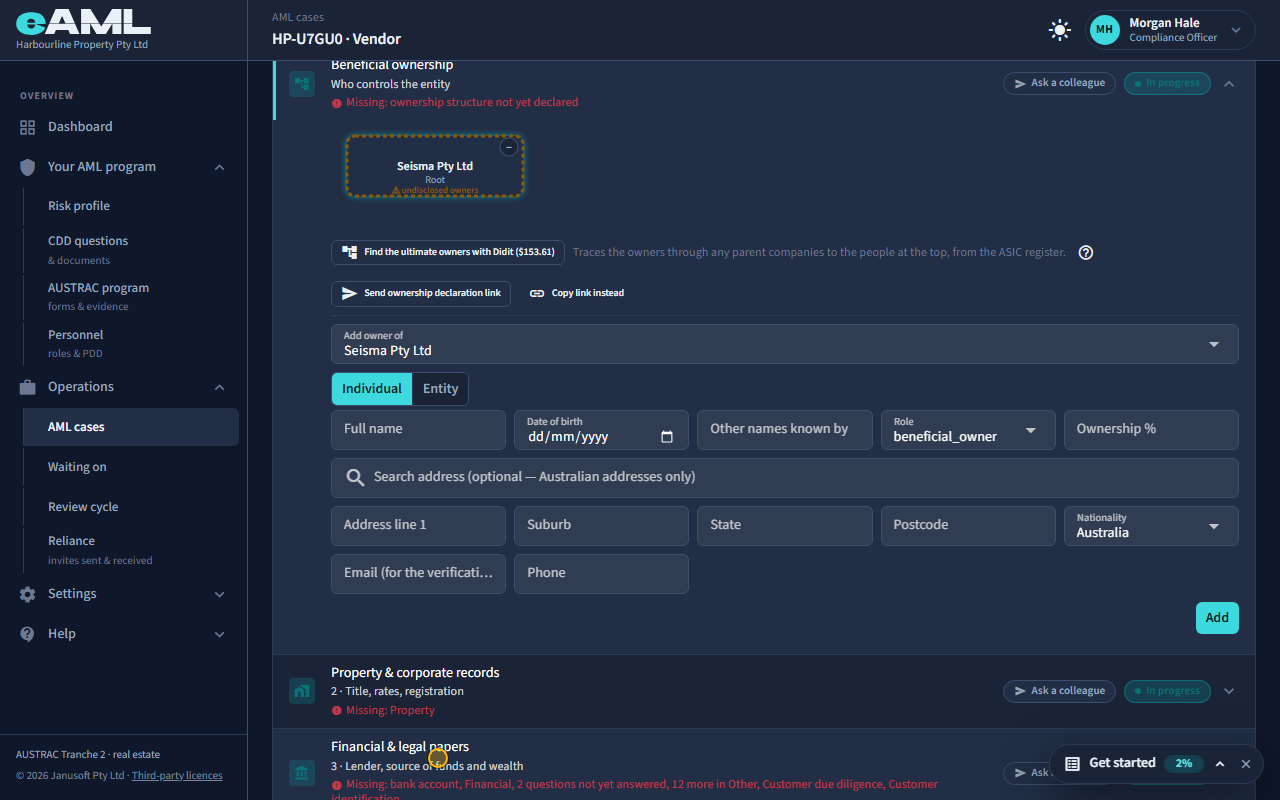Viewport: 1280px width, 800px height.
Task: Click the Full name input field
Action: [418, 430]
